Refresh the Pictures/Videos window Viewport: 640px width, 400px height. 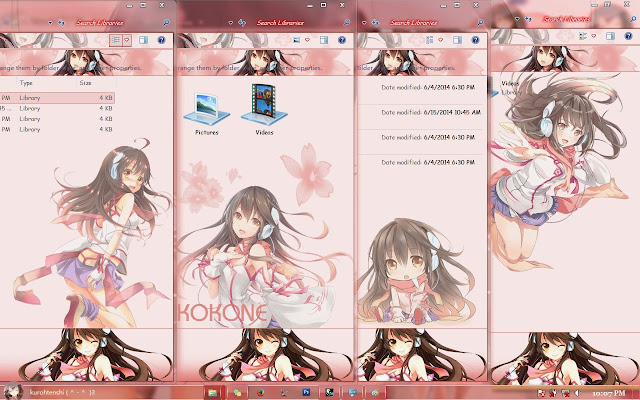pyautogui.click(x=242, y=23)
